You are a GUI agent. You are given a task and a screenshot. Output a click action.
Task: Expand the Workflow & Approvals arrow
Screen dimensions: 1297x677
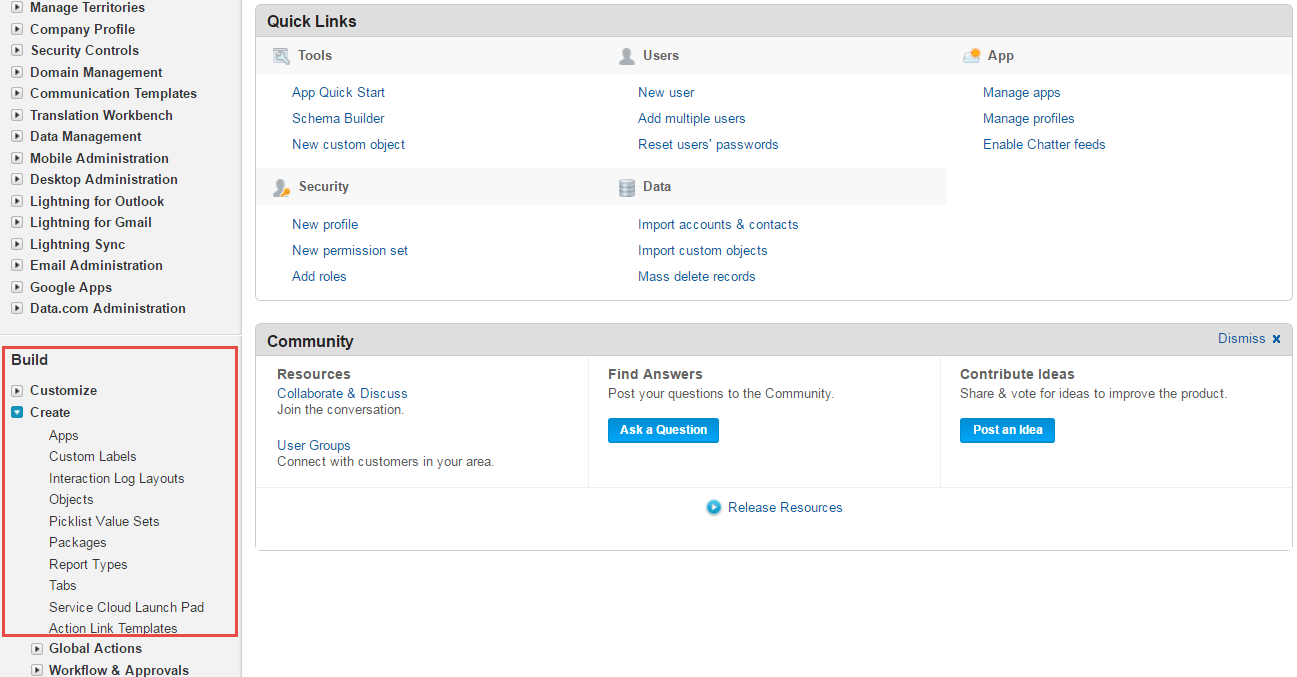click(x=37, y=670)
